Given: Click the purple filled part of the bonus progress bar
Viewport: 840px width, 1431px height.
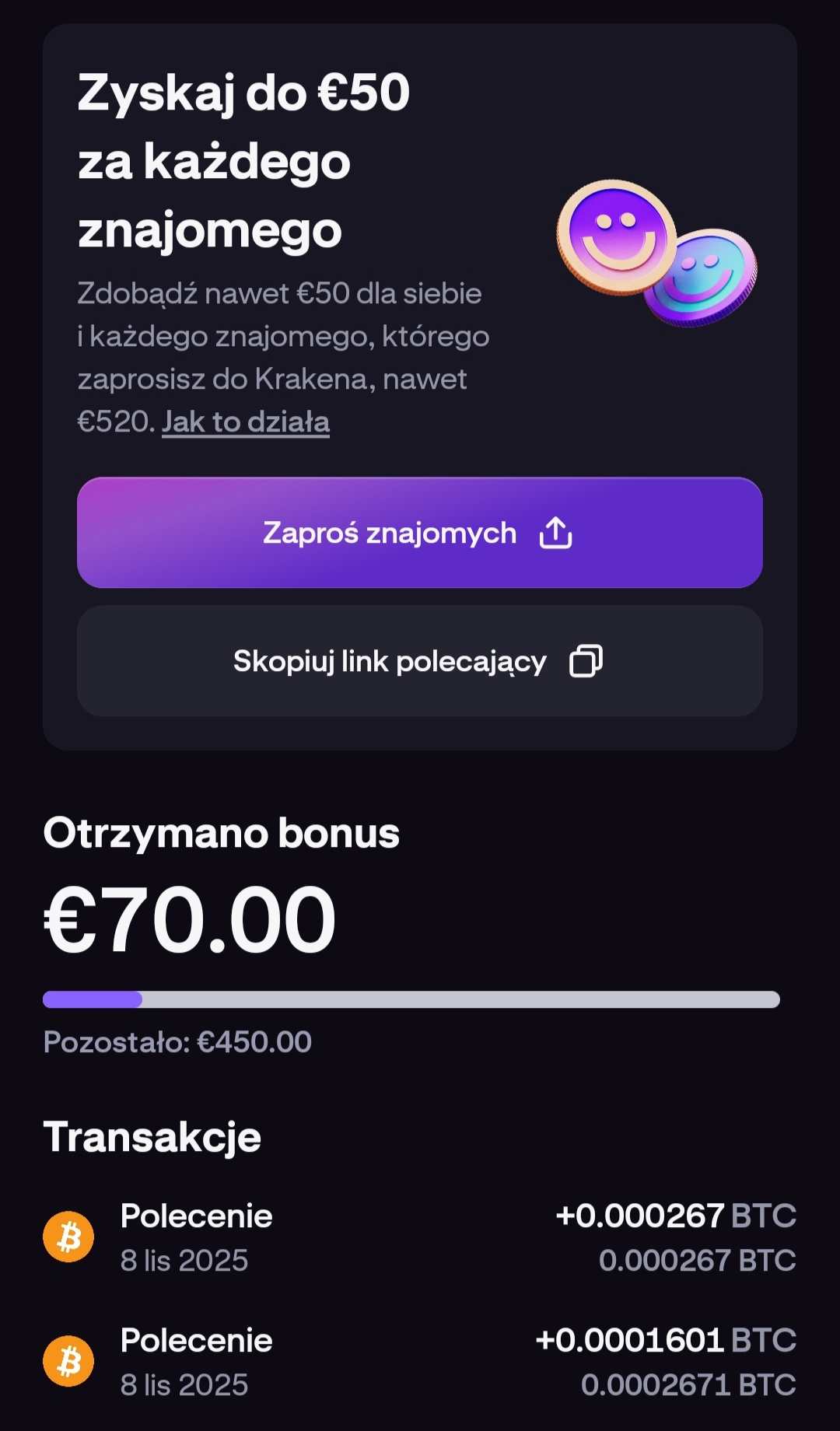Looking at the screenshot, I should [92, 999].
